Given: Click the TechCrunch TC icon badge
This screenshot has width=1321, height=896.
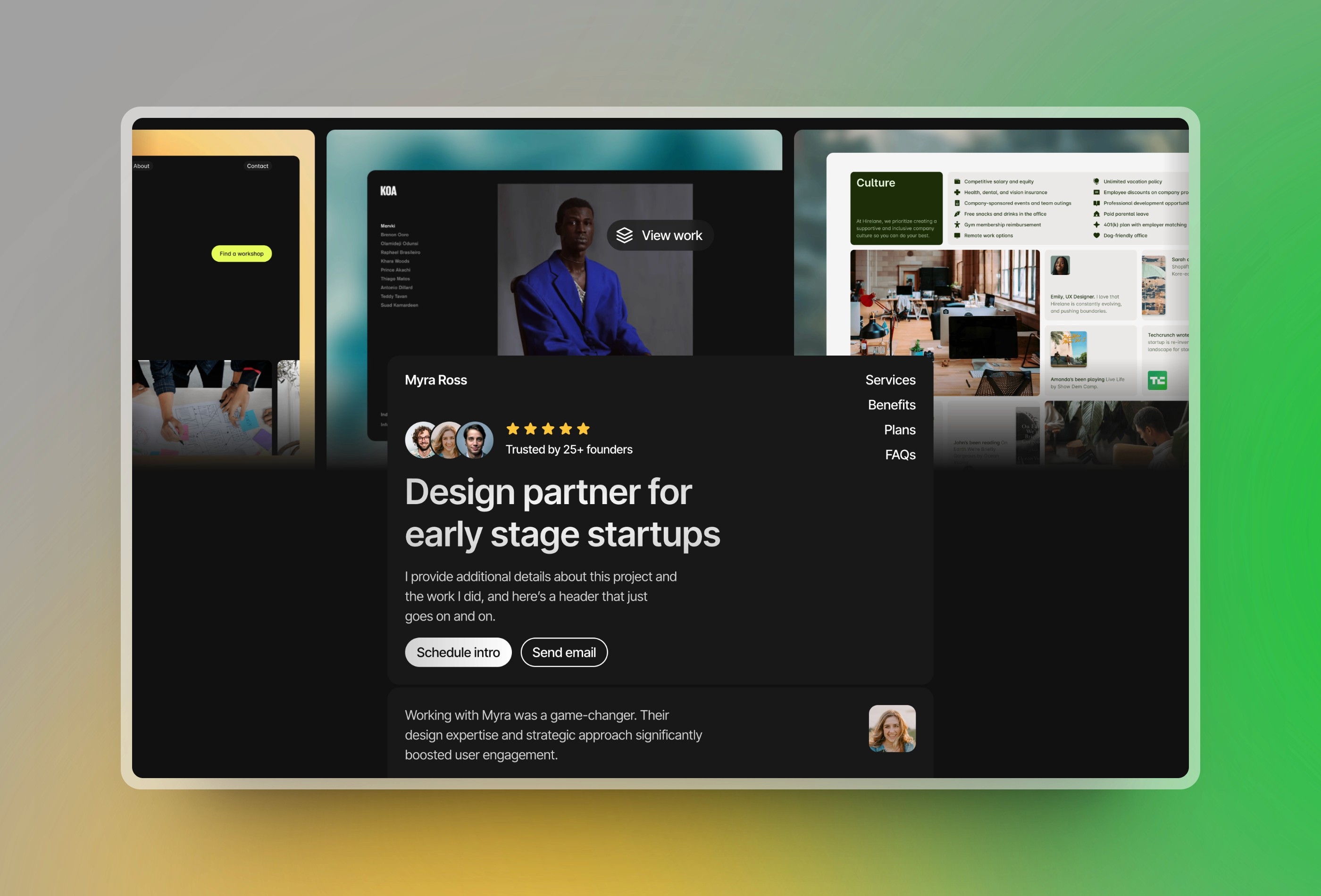Looking at the screenshot, I should click(x=1156, y=379).
